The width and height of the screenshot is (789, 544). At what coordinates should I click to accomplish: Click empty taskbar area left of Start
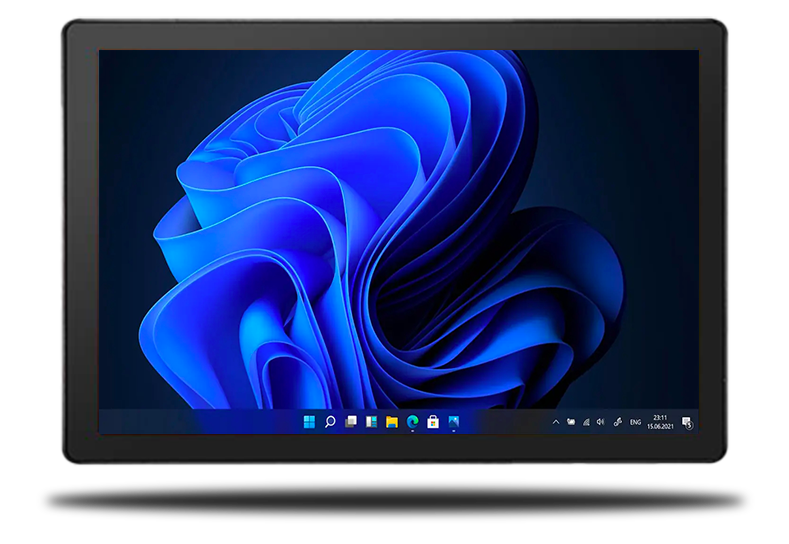click(200, 423)
